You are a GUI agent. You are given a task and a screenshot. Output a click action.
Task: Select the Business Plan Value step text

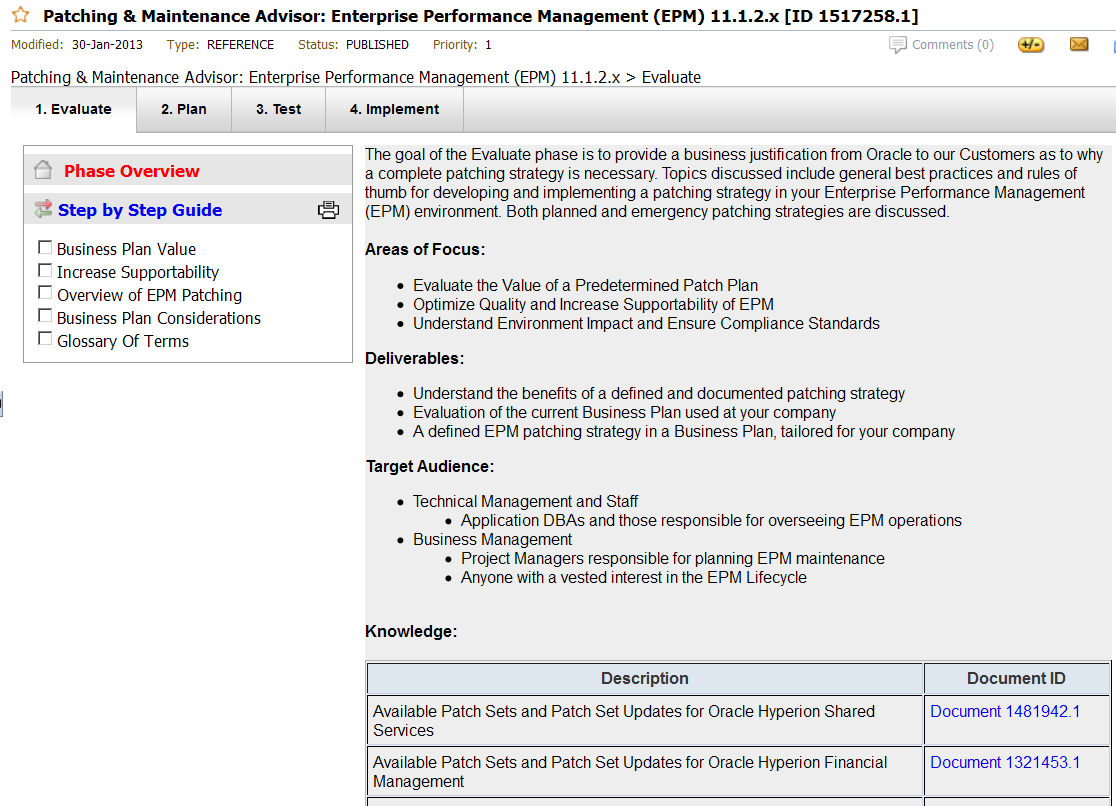coord(126,249)
